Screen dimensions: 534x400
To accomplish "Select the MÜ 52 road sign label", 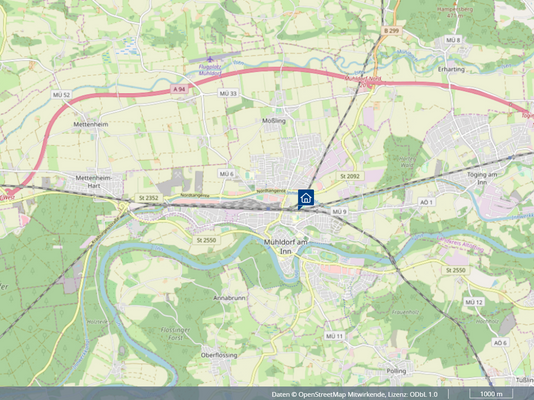I will [61, 95].
